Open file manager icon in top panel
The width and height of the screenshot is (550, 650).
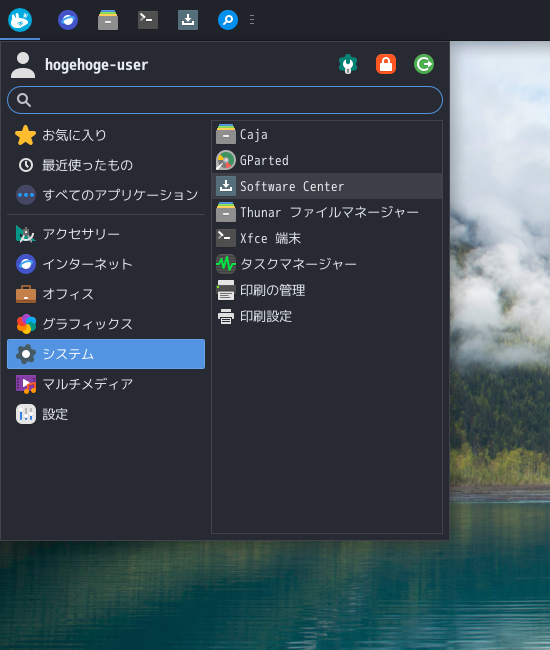tap(108, 20)
